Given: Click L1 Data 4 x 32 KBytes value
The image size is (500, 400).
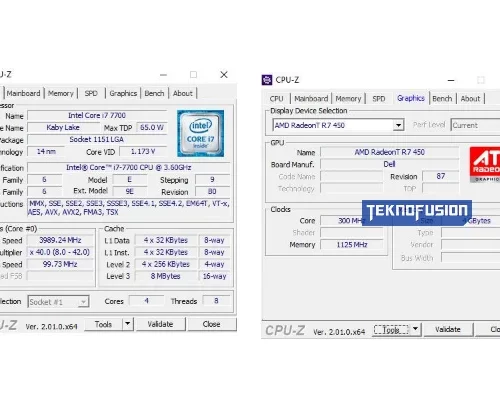Looking at the screenshot, I should pyautogui.click(x=166, y=240).
